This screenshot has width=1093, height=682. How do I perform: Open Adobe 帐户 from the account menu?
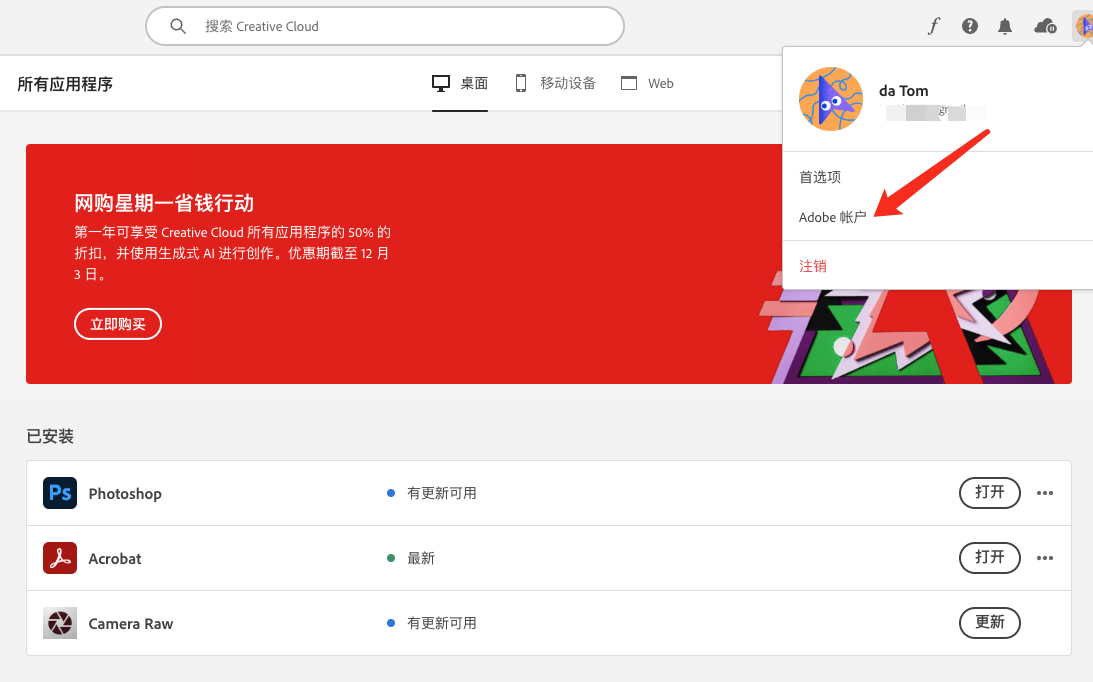tap(832, 218)
